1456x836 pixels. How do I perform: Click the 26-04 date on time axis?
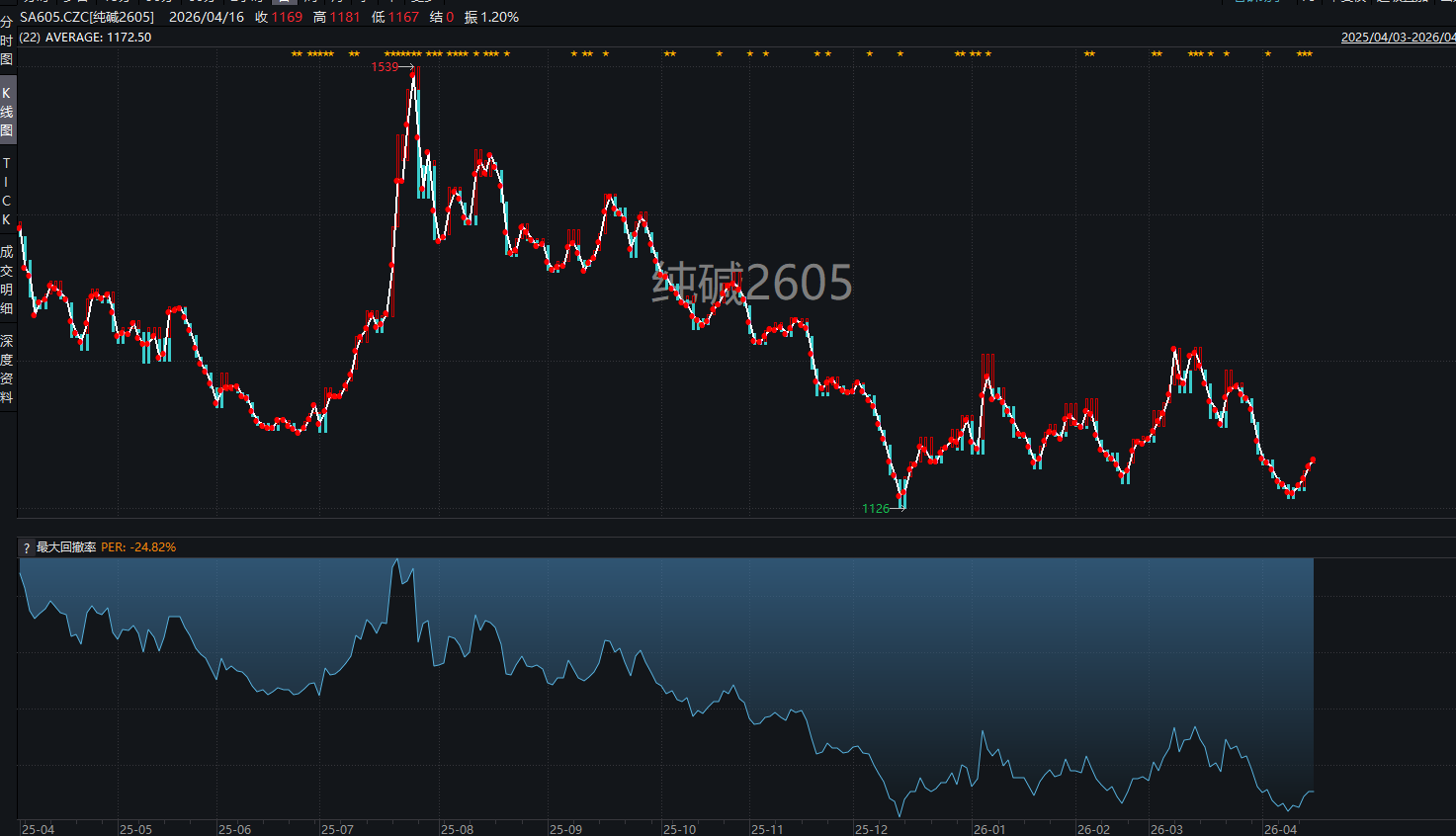[1280, 829]
